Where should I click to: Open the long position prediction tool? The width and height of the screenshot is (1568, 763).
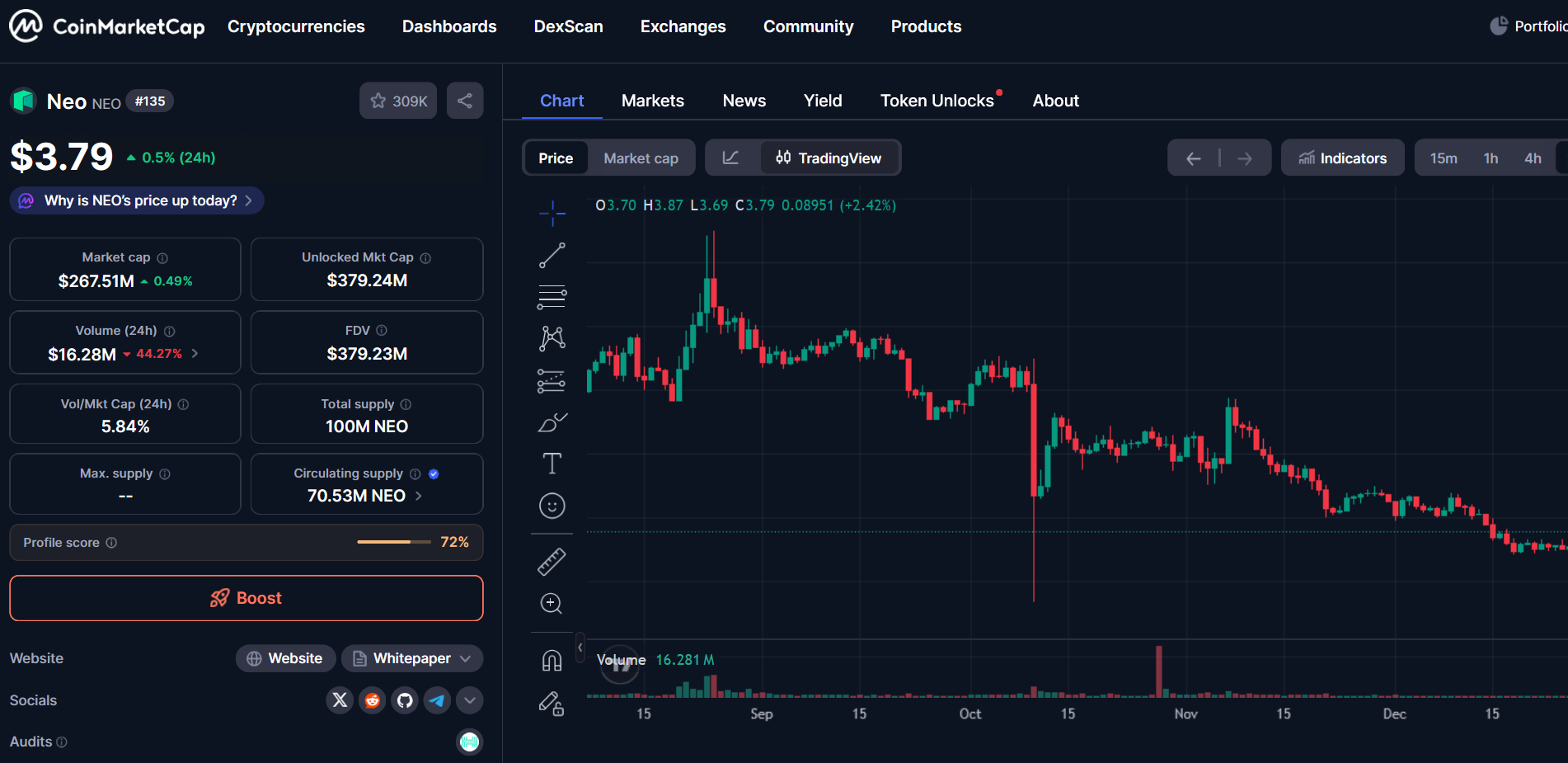click(x=552, y=380)
